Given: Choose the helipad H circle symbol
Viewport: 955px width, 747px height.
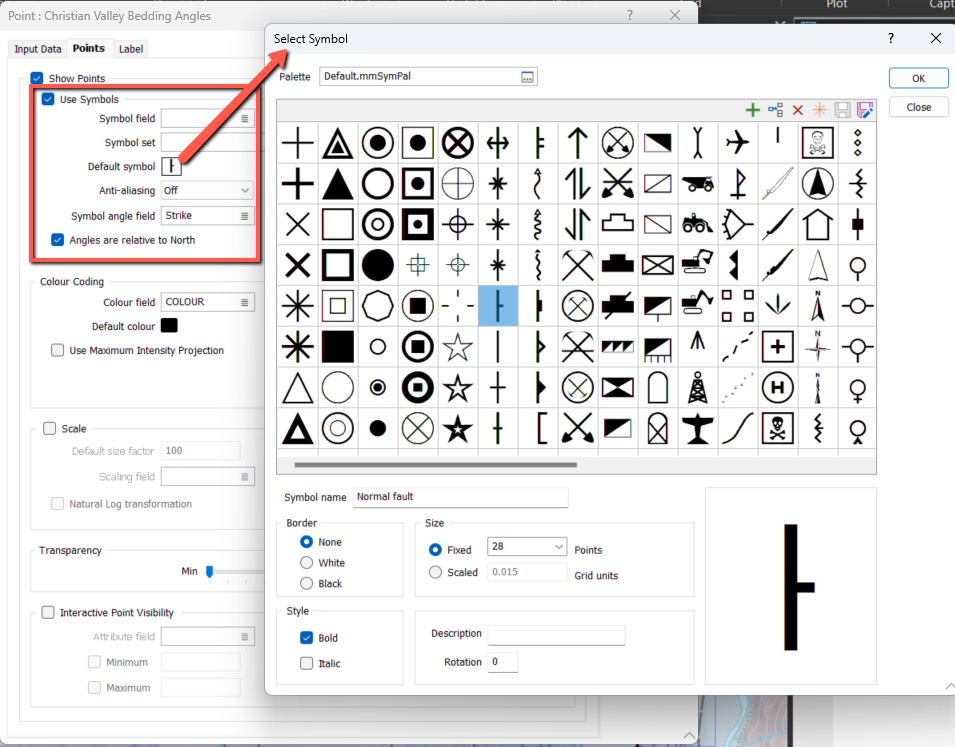Looking at the screenshot, I should click(777, 387).
